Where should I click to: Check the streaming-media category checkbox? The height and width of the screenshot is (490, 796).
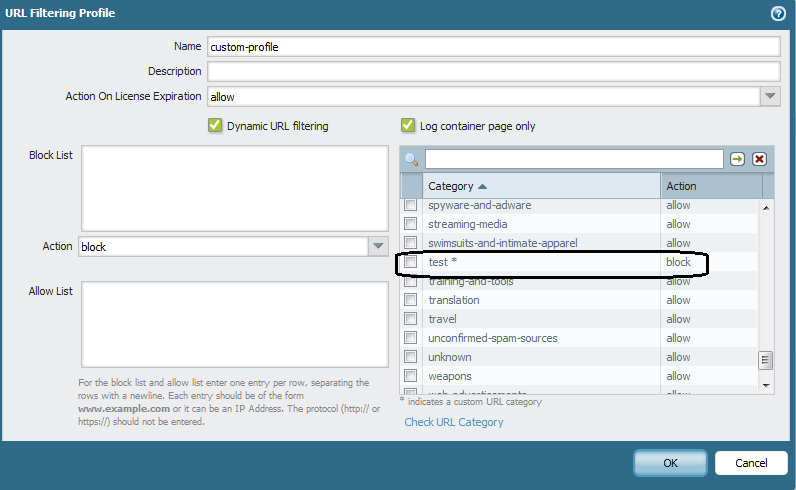point(410,224)
